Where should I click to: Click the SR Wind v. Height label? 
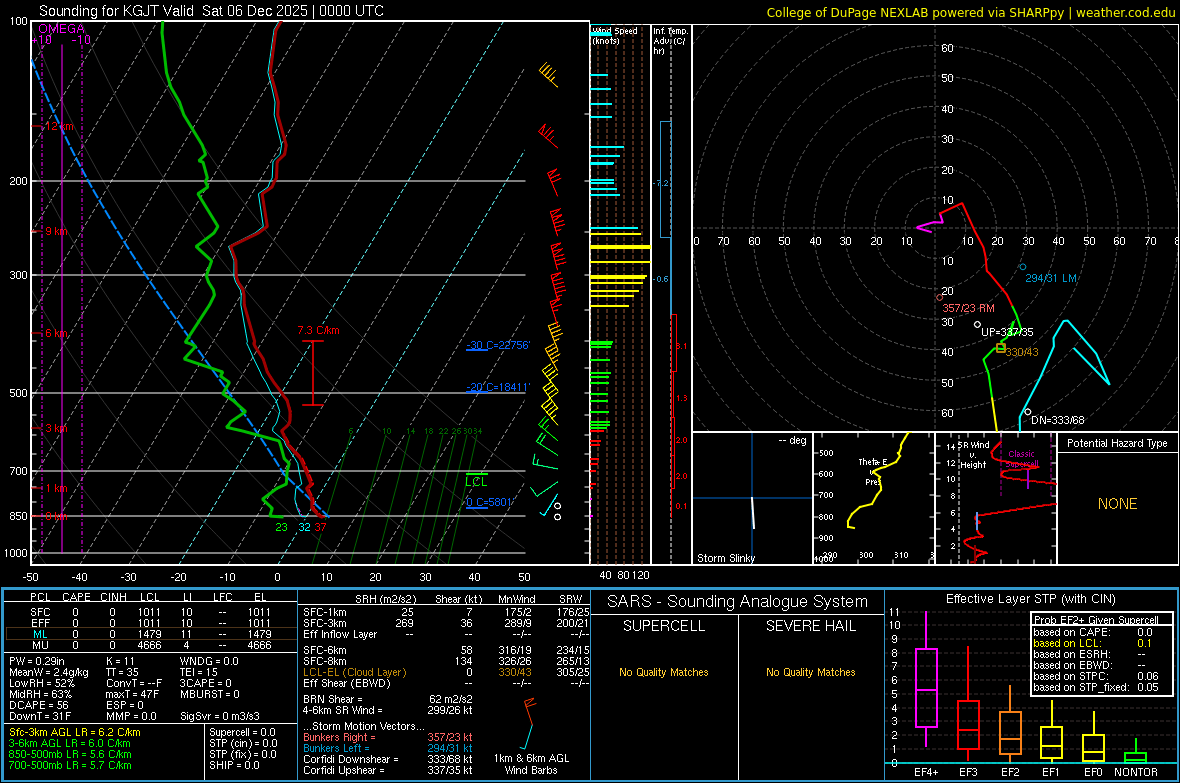point(973,455)
